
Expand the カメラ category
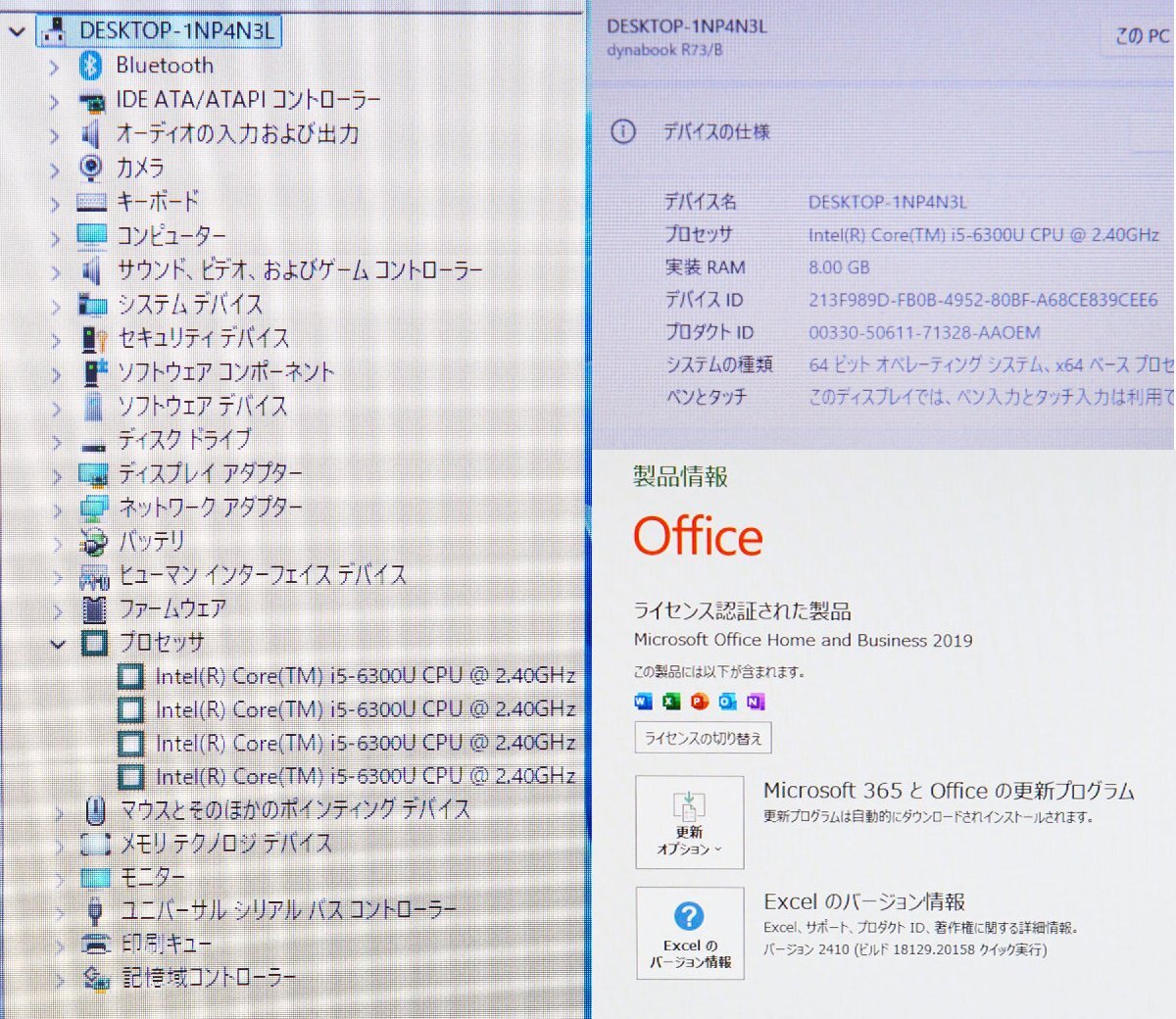[55, 170]
